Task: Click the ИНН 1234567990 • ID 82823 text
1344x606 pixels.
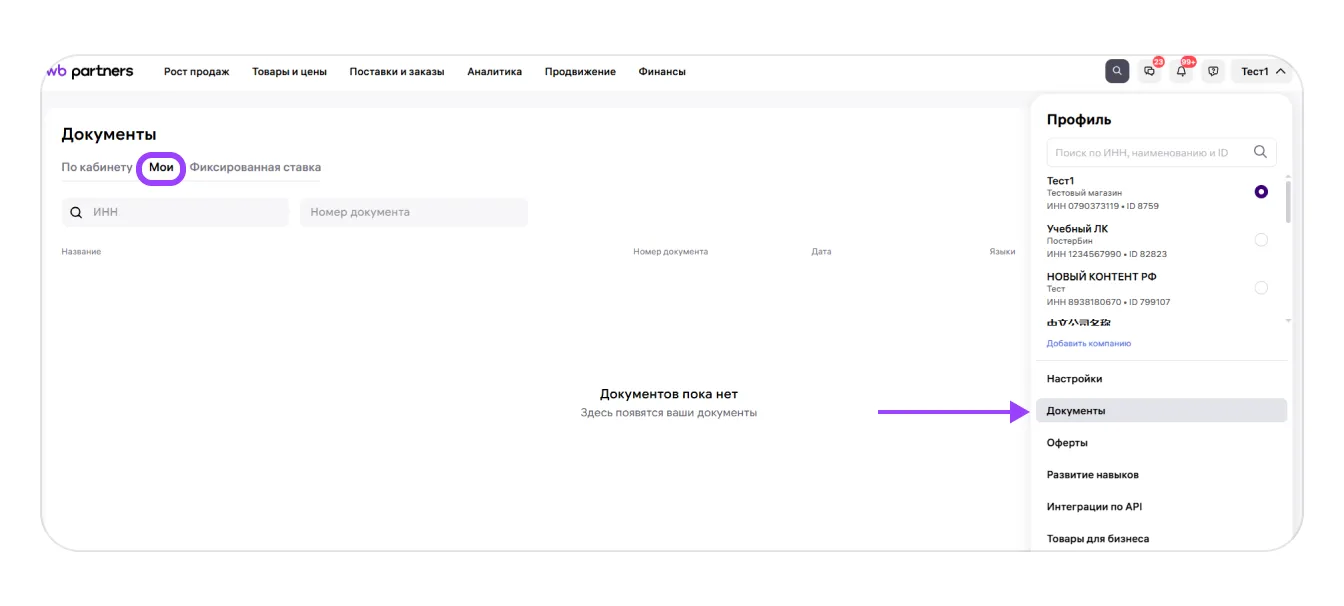Action: click(1107, 254)
